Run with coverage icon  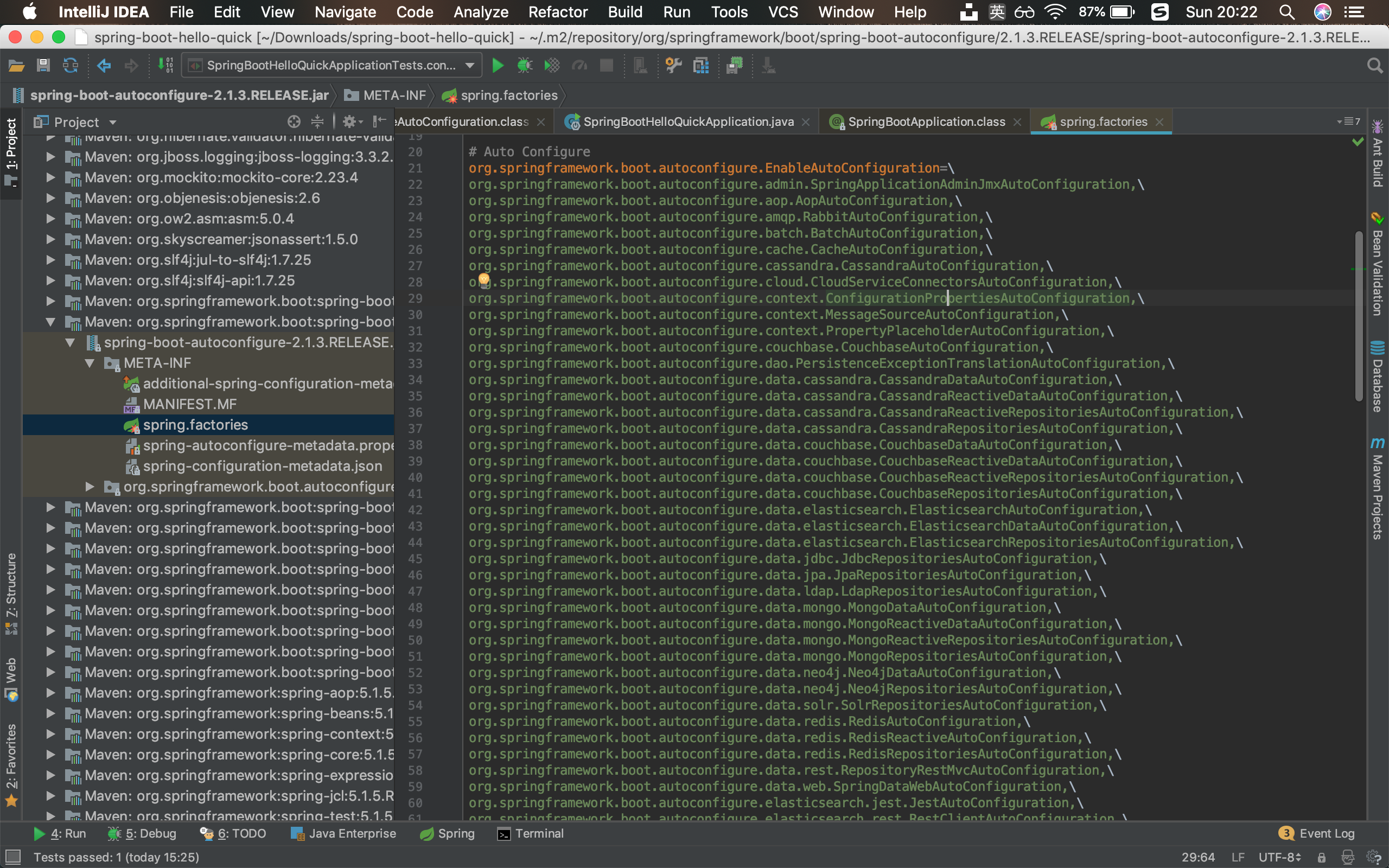(x=552, y=66)
